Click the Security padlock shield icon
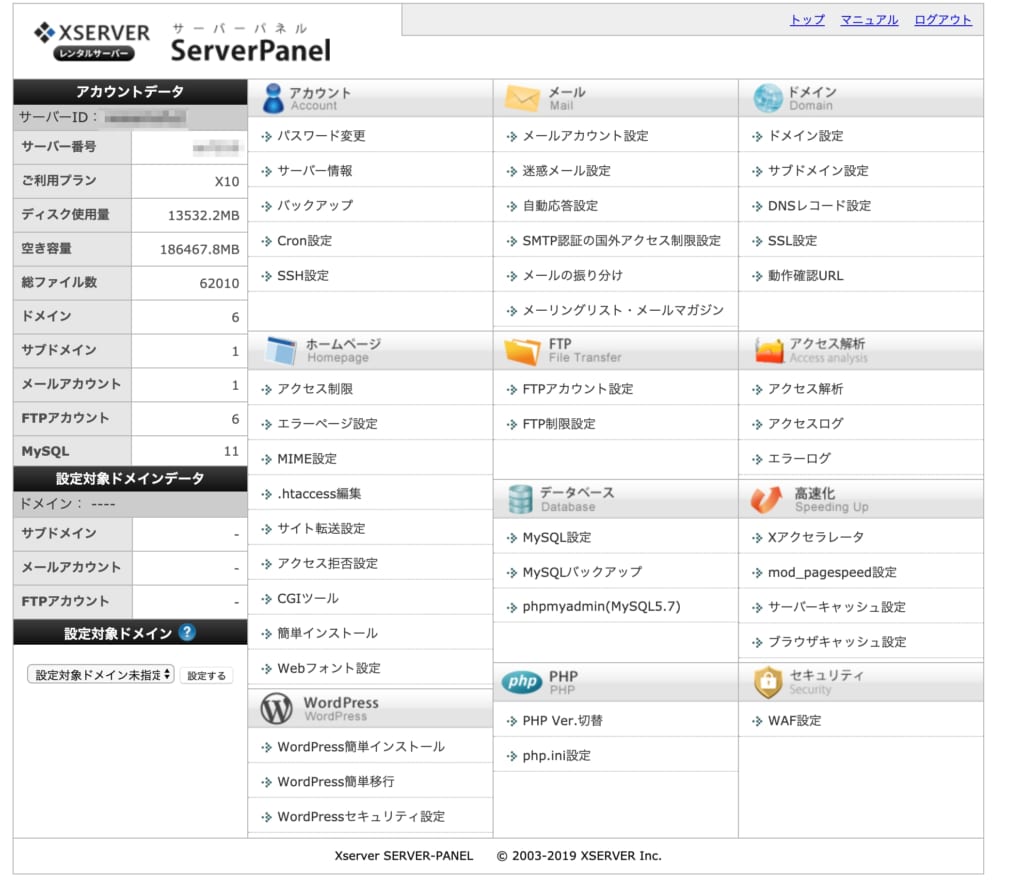Image resolution: width=1024 pixels, height=890 pixels. point(768,682)
